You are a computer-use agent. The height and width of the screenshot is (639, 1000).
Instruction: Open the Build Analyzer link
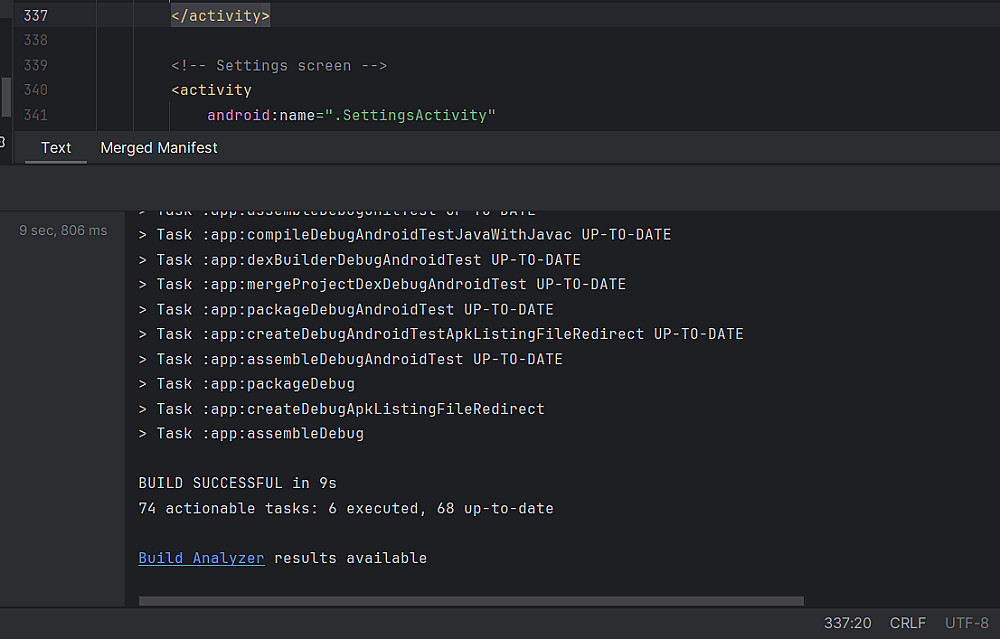click(x=201, y=558)
